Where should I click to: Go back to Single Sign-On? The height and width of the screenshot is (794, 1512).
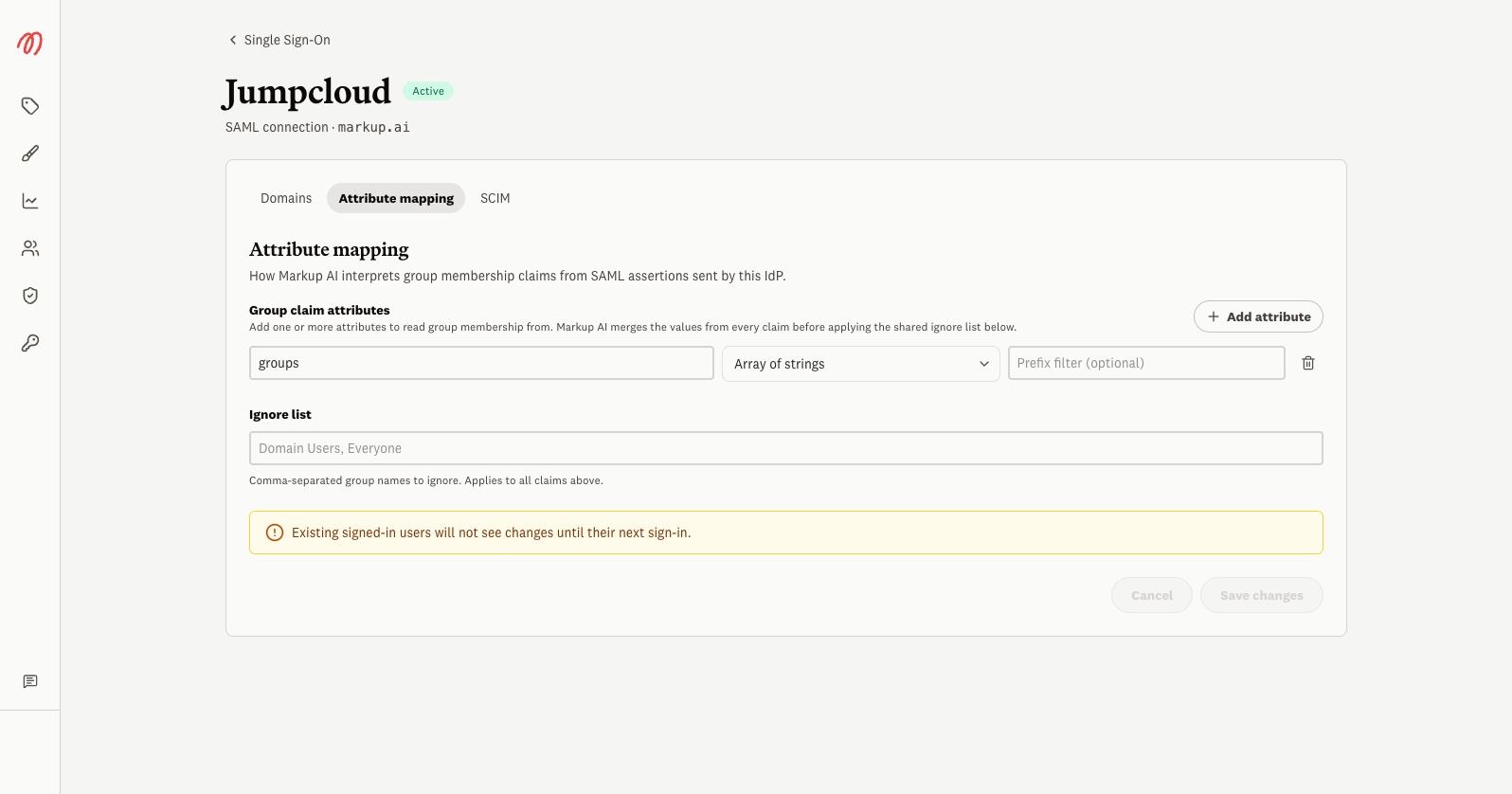[x=279, y=40]
